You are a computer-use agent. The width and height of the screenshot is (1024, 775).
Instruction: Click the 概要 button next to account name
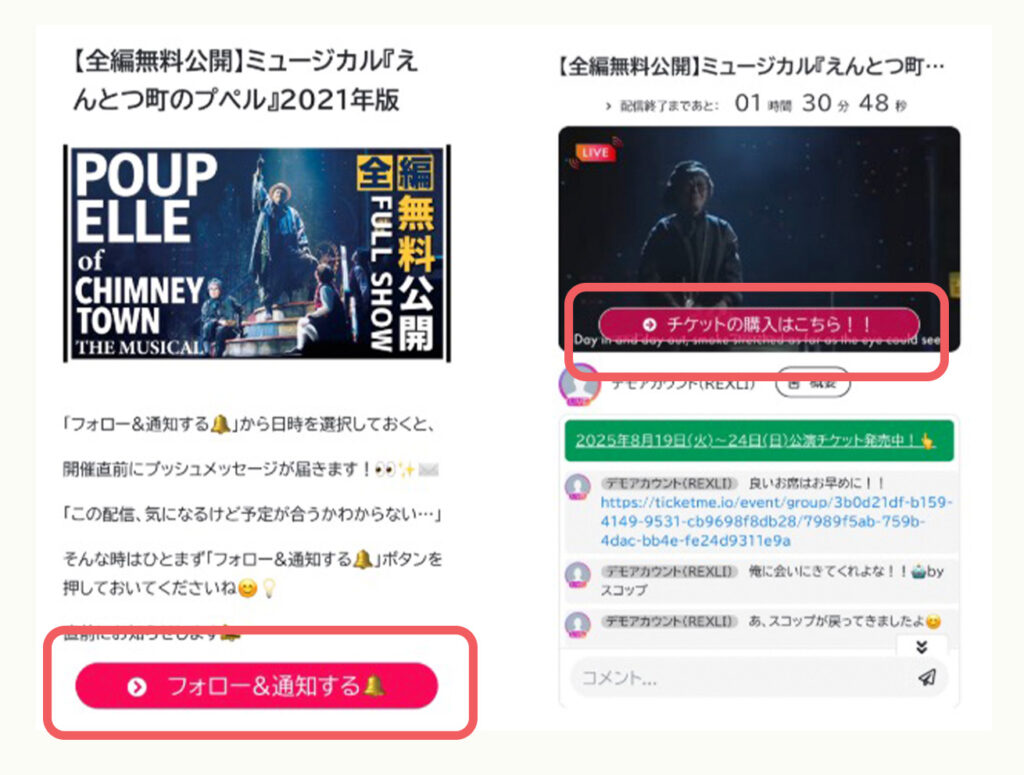812,383
